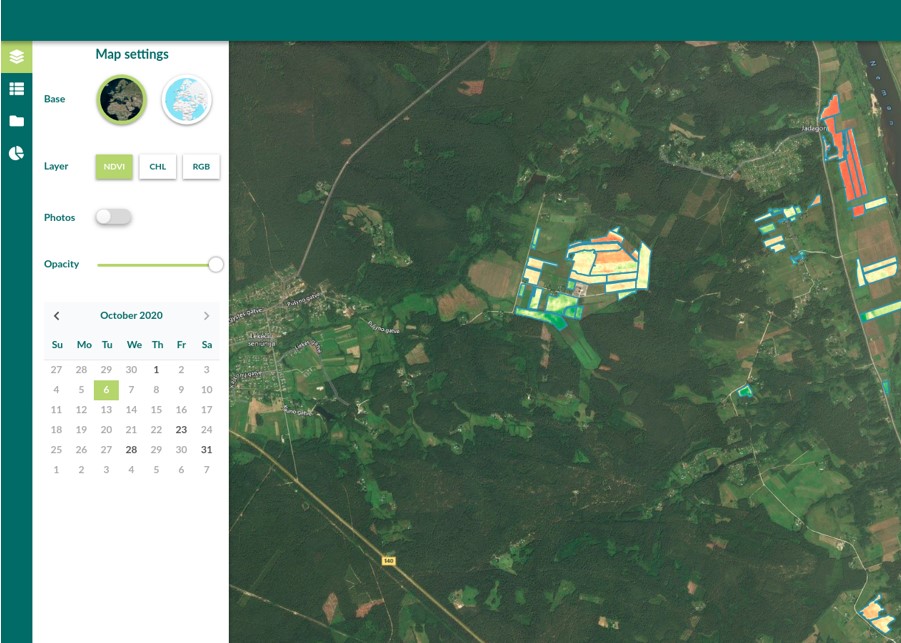Open the layers map settings icon

16,57
